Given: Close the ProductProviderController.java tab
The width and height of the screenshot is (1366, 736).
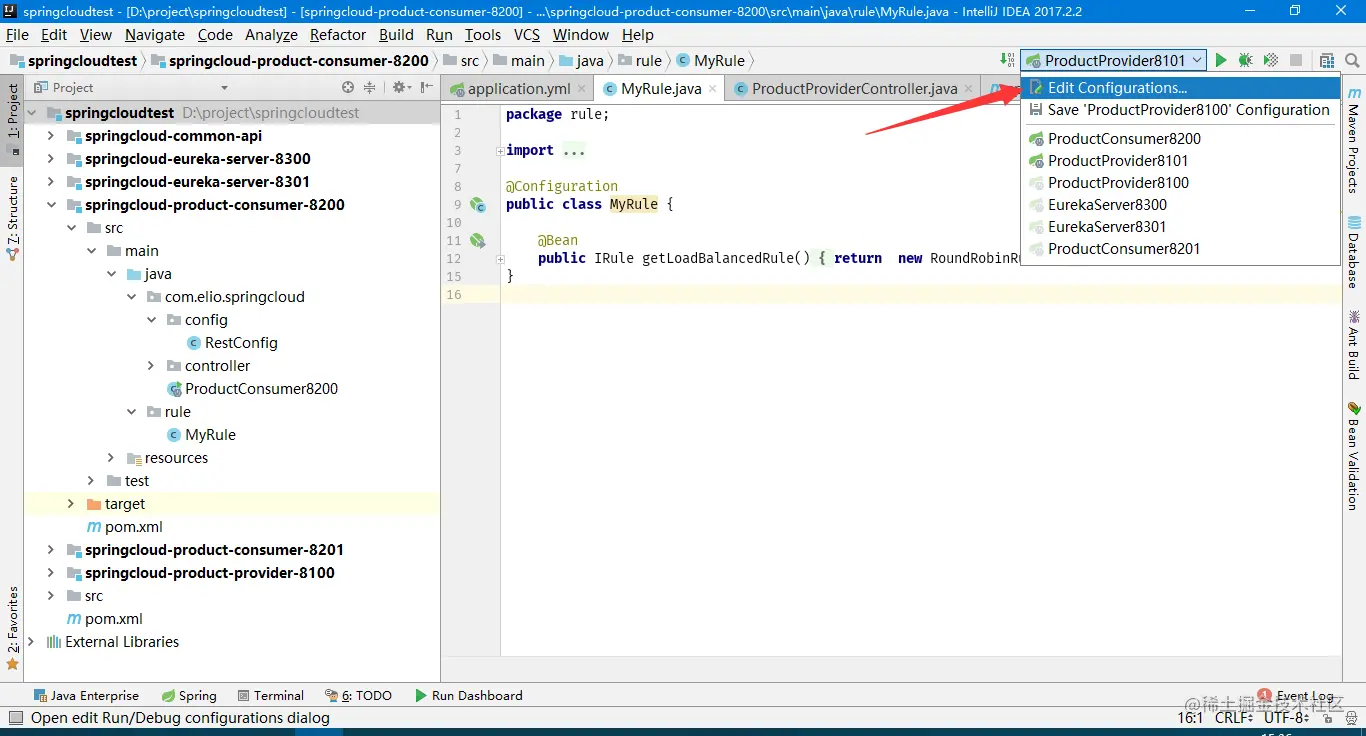Looking at the screenshot, I should [969, 88].
